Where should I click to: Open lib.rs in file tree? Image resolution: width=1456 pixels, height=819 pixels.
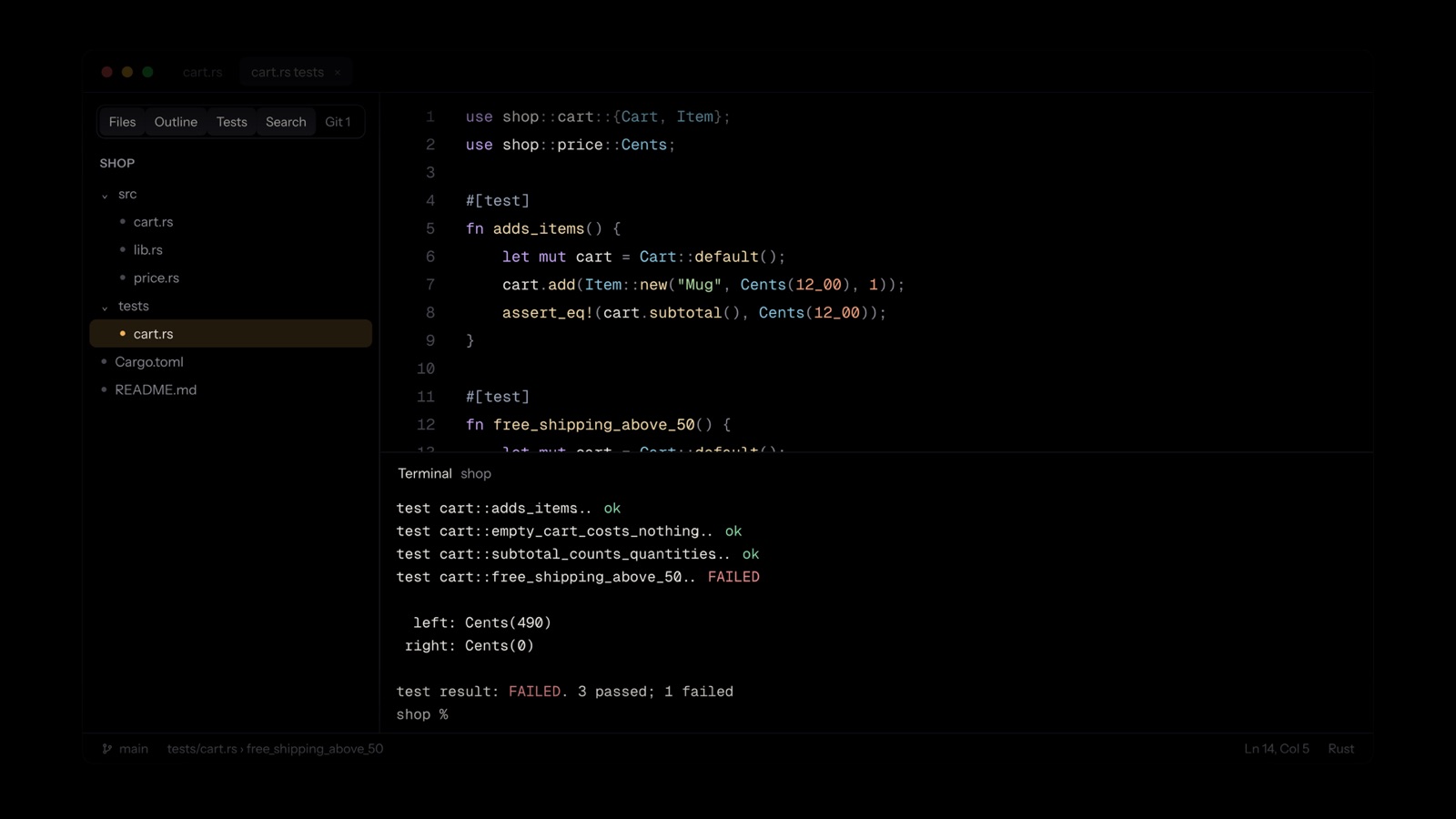coord(231,250)
